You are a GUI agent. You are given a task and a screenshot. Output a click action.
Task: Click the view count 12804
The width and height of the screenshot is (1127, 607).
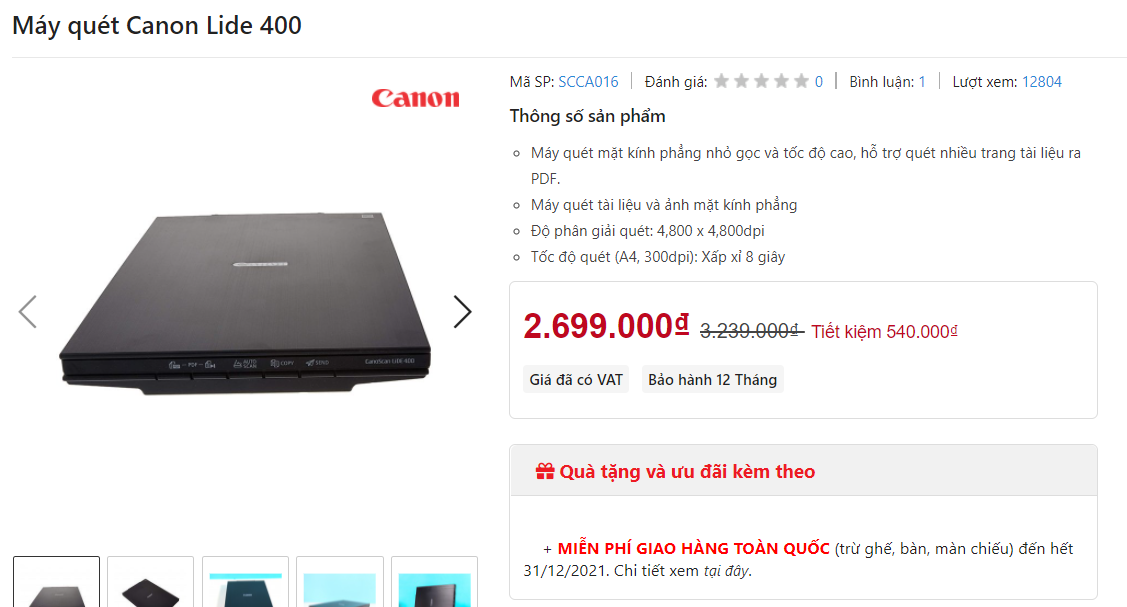point(1041,82)
